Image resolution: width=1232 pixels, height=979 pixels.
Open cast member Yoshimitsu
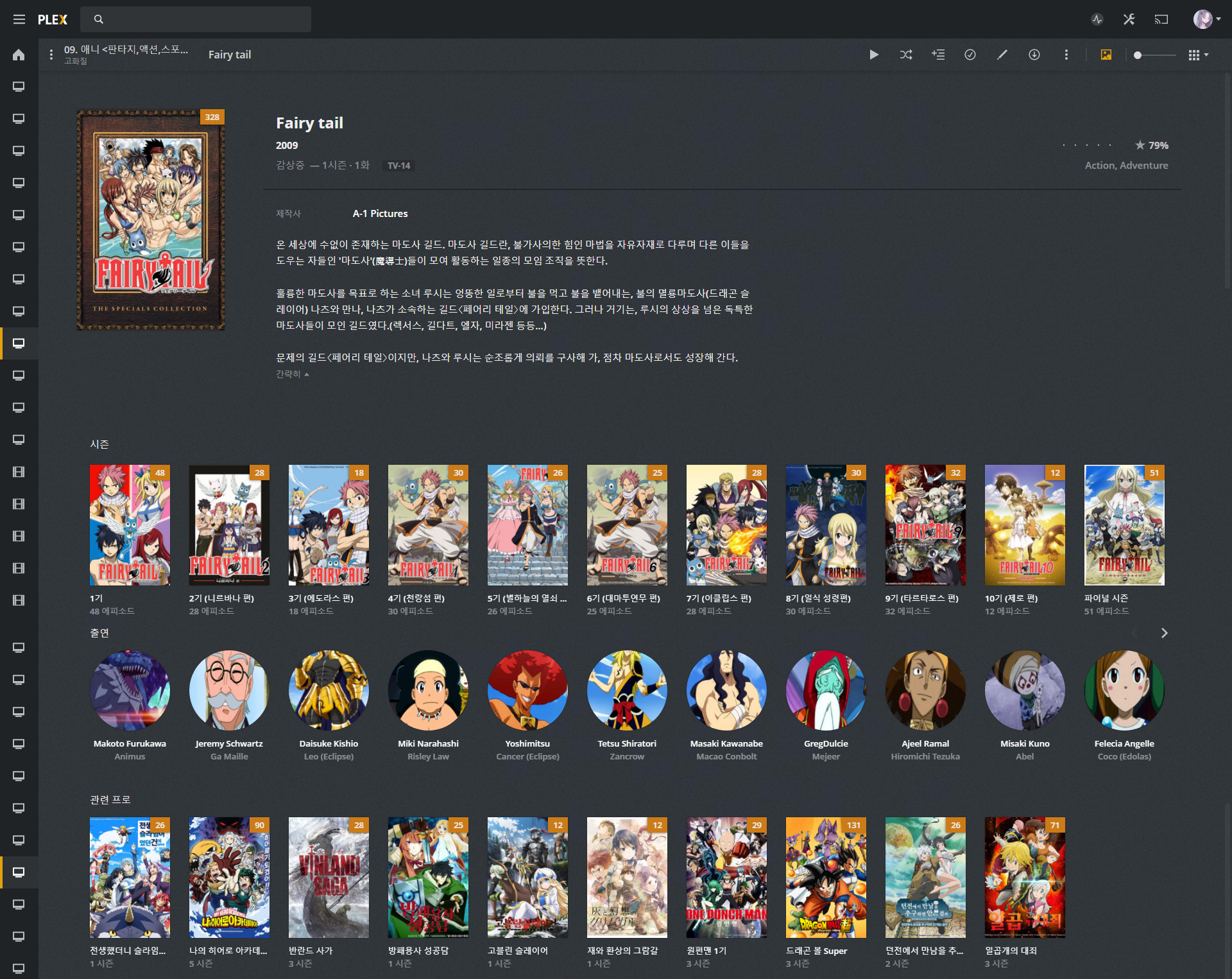[x=527, y=690]
